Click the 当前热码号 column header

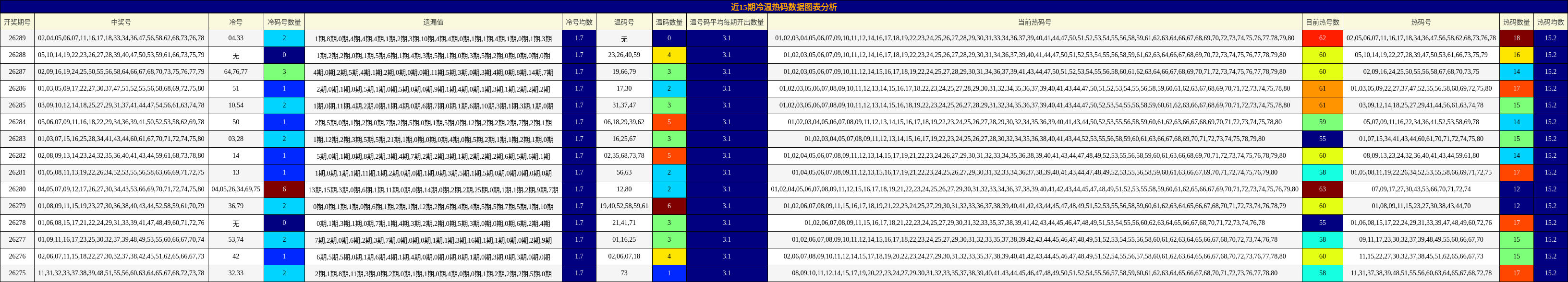1035,22
